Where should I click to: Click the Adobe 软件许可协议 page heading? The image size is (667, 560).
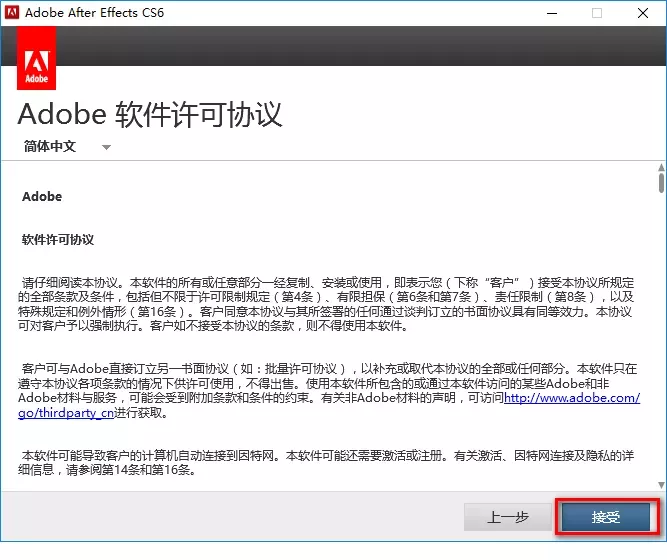[x=150, y=113]
